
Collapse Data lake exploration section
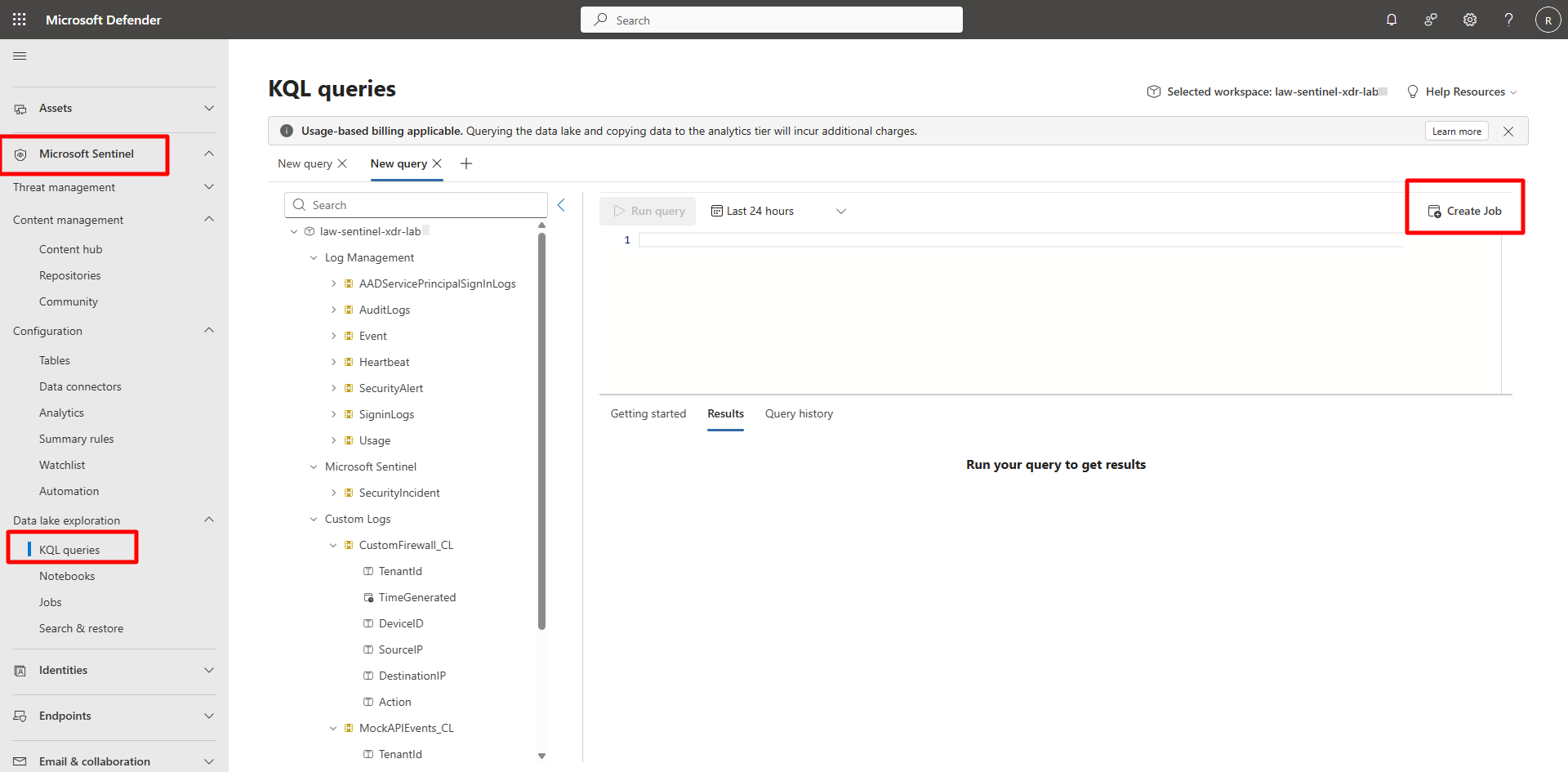[x=209, y=520]
